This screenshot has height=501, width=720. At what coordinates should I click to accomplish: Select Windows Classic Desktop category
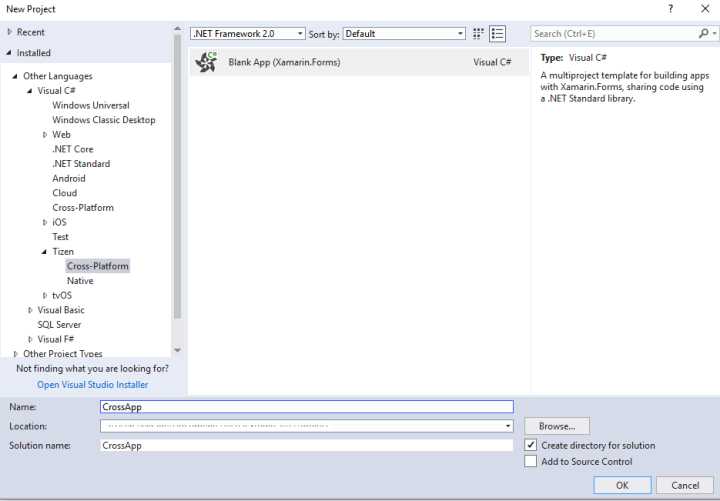pyautogui.click(x=104, y=120)
